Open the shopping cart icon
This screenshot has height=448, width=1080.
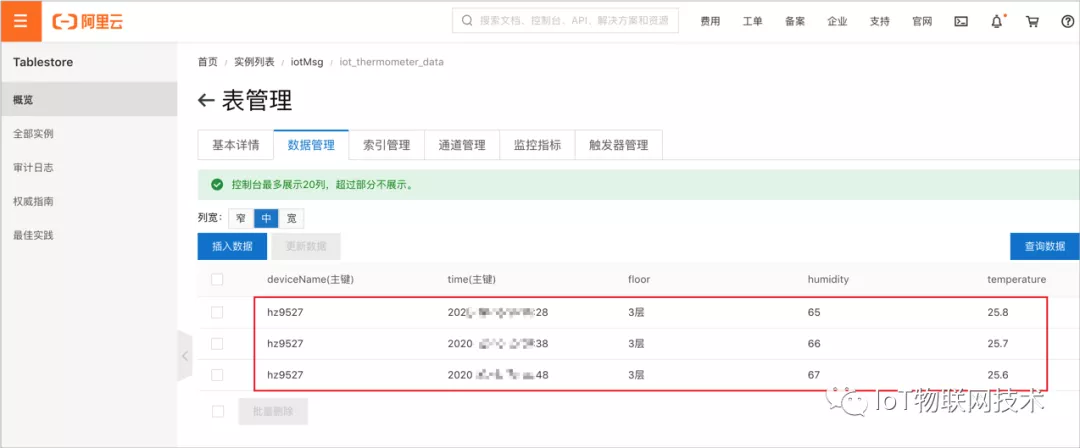point(1032,21)
